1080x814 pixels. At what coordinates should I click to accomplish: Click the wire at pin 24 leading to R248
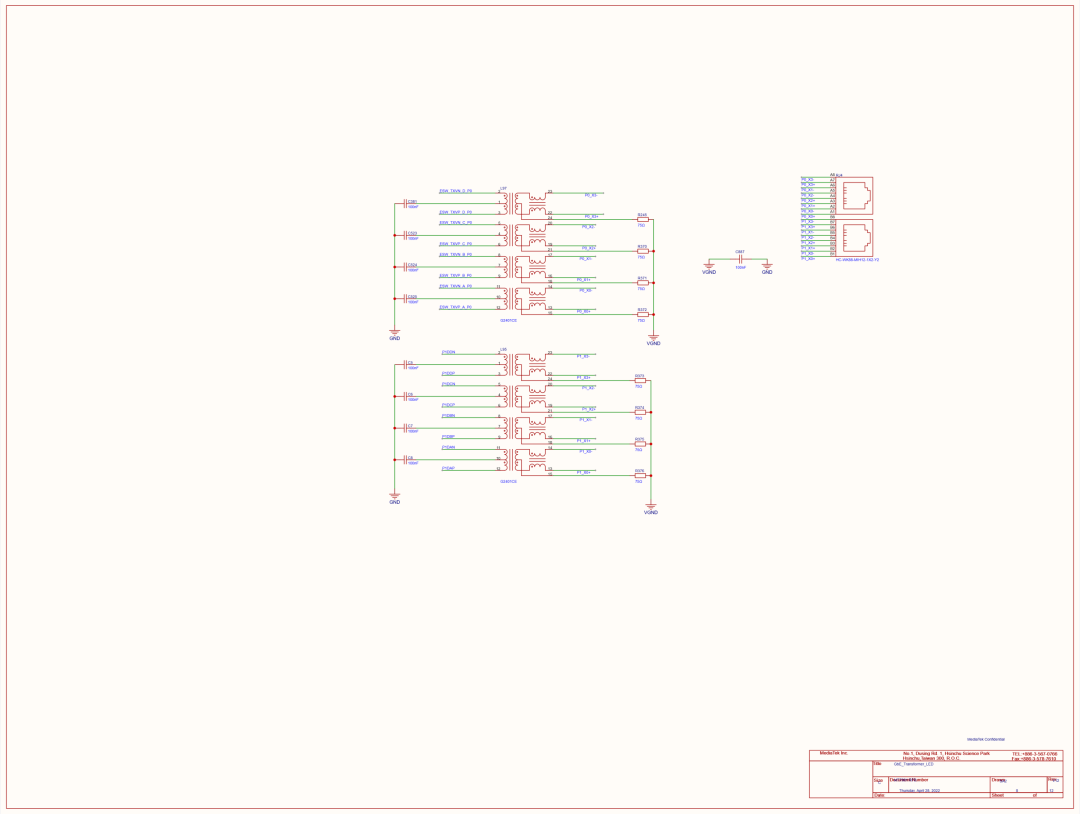(592, 220)
